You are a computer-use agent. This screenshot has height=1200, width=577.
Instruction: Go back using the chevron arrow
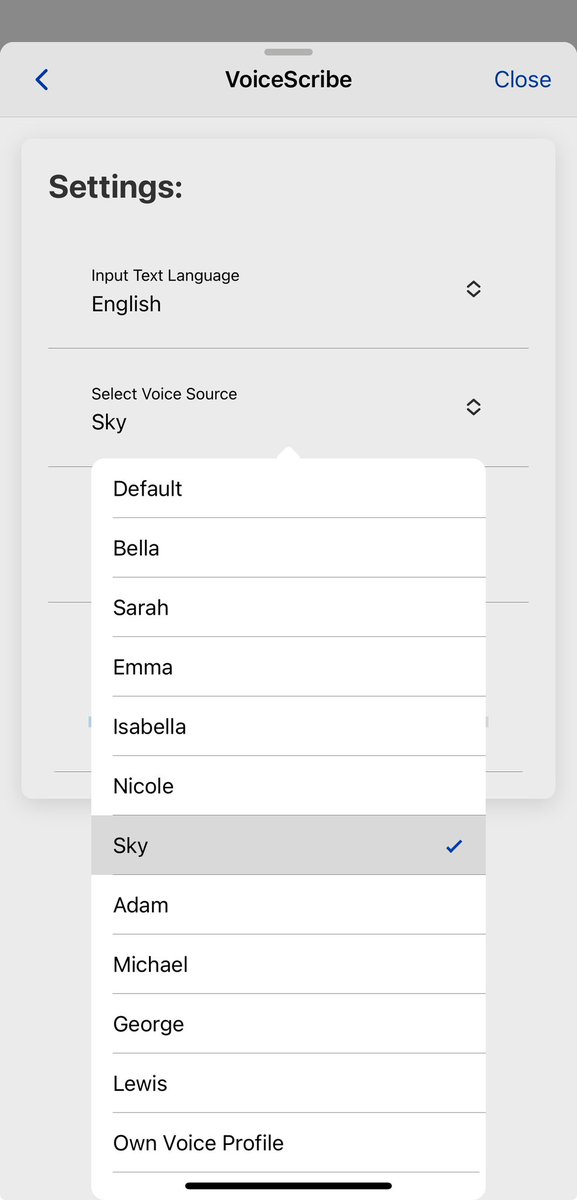pyautogui.click(x=42, y=80)
